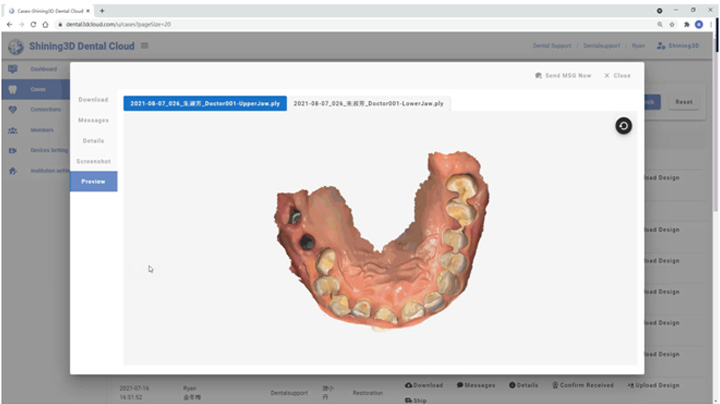Show the Details section in the dialog
The width and height of the screenshot is (720, 404).
click(x=93, y=140)
